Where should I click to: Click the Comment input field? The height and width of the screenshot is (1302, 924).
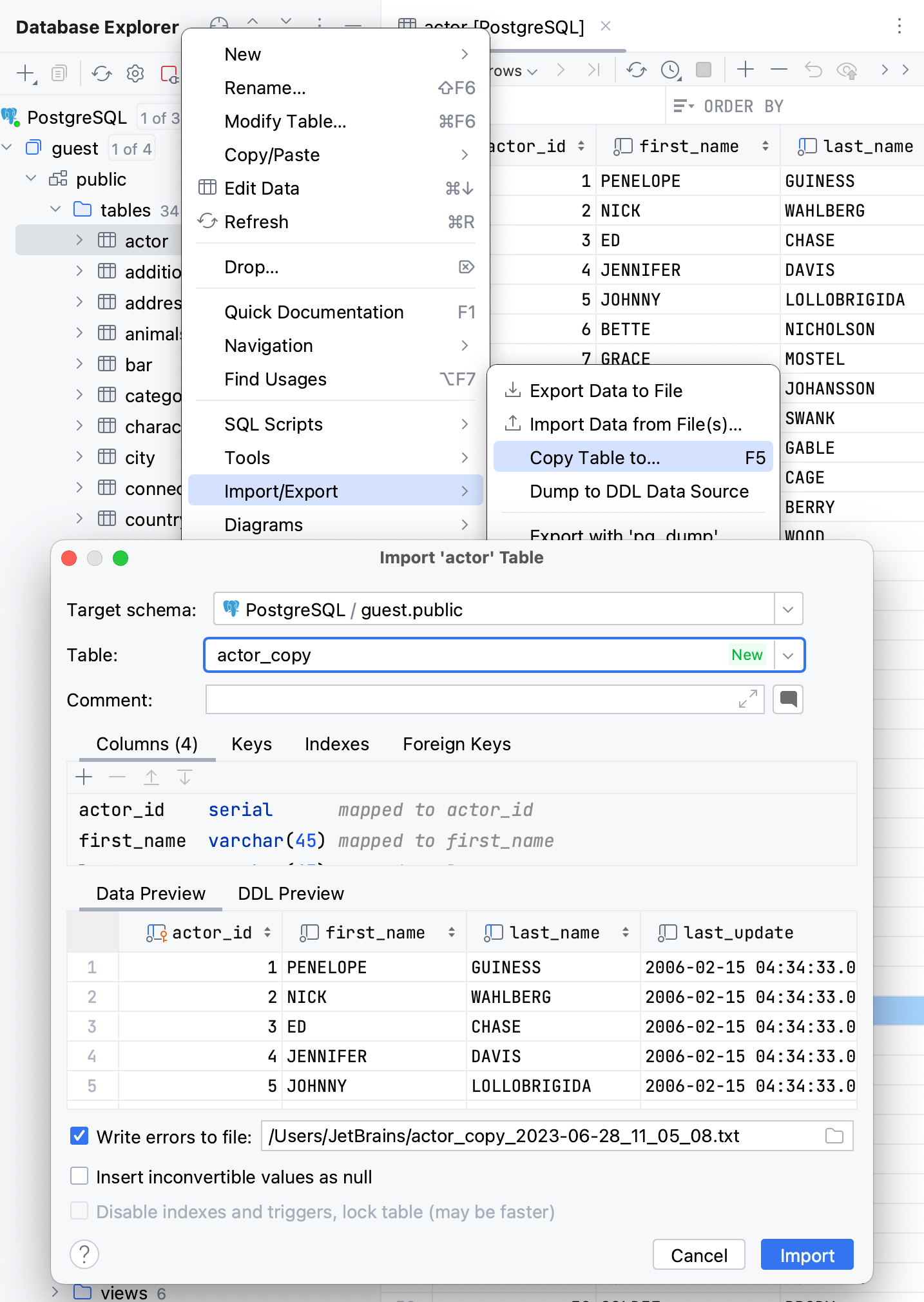pyautogui.click(x=470, y=699)
